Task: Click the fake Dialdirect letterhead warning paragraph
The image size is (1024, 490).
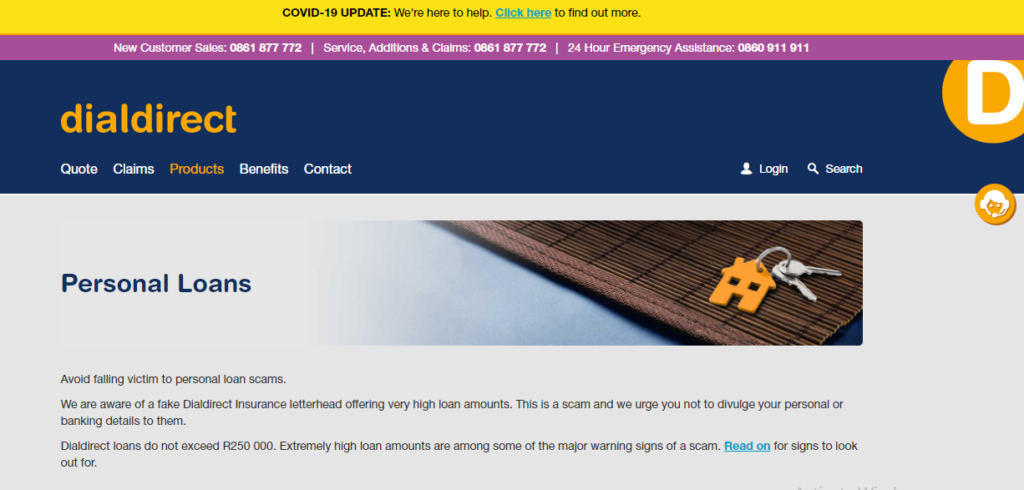Action: [x=452, y=412]
